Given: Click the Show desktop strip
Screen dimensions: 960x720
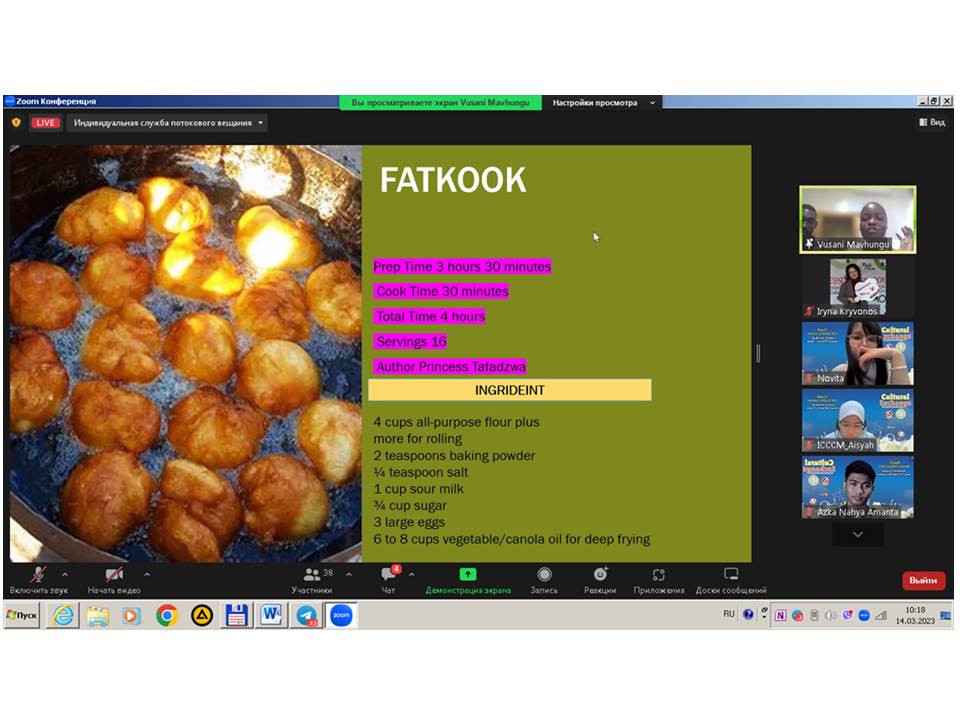Looking at the screenshot, I should [946, 615].
